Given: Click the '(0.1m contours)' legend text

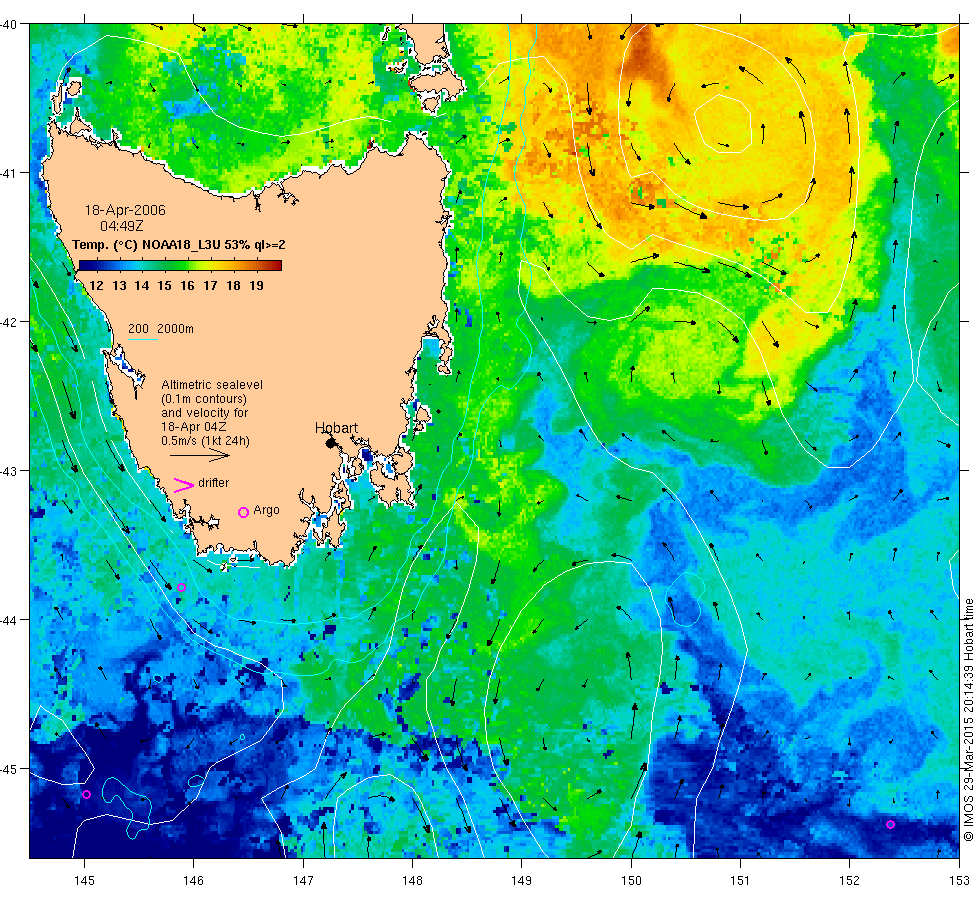Looking at the screenshot, I should 204,399.
